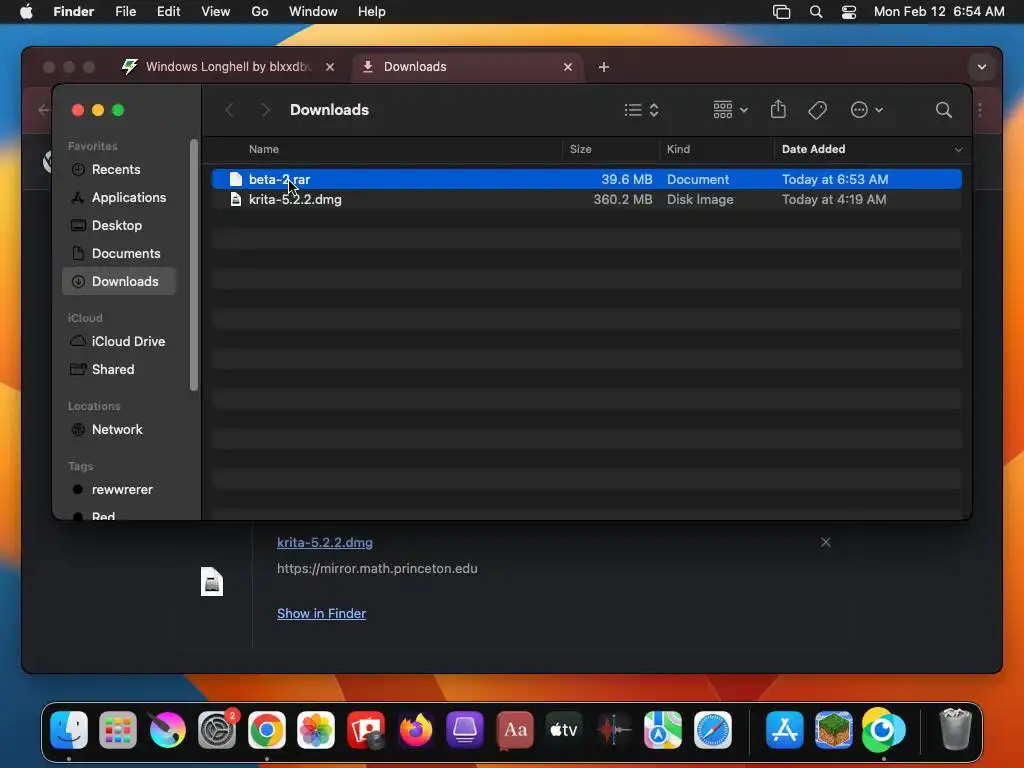Click the date and time in the menu bar
Image resolution: width=1024 pixels, height=768 pixels.
pyautogui.click(x=938, y=12)
